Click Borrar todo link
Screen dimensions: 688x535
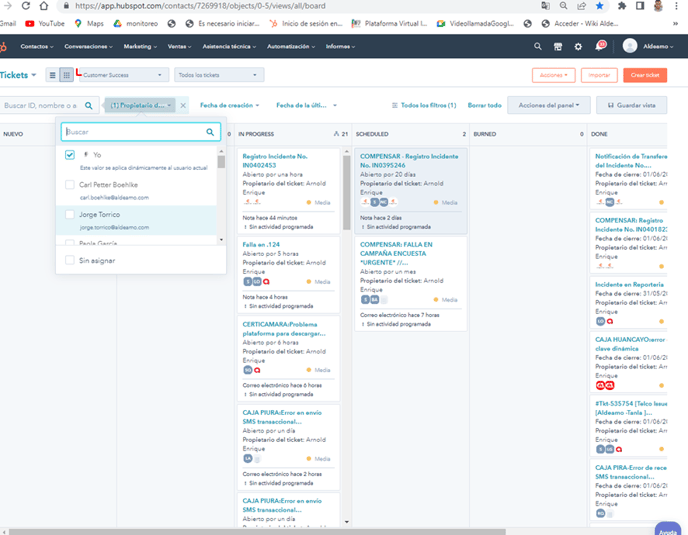(x=484, y=105)
